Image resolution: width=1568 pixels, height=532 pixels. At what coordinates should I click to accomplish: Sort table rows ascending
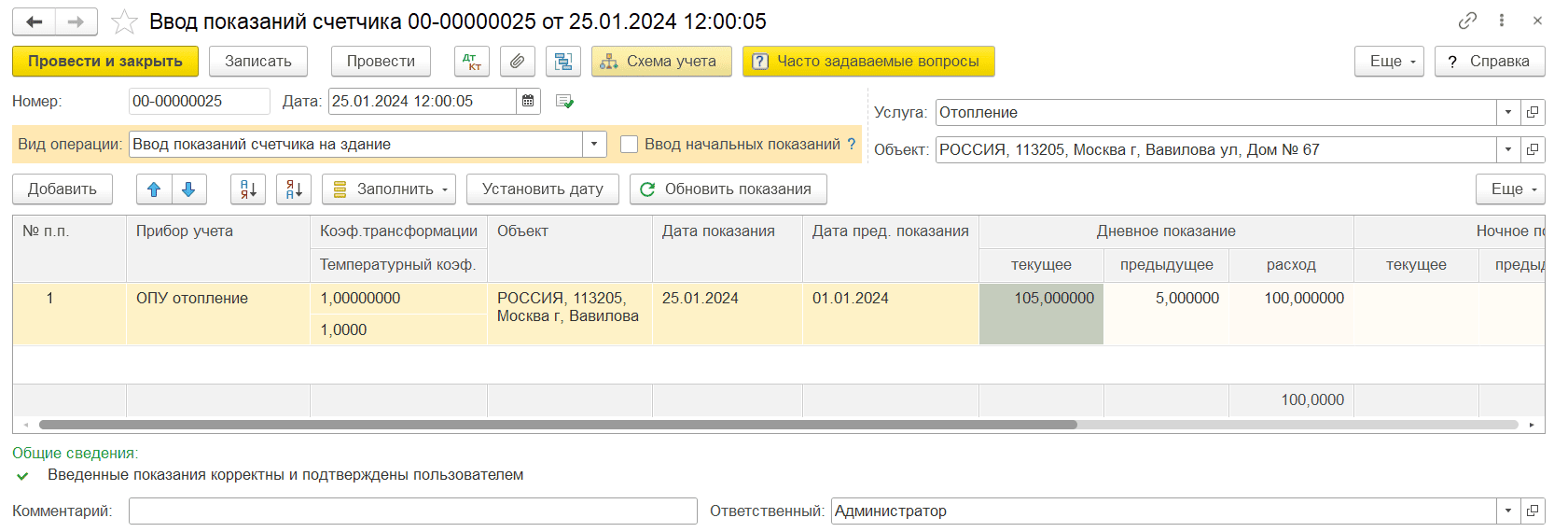pyautogui.click(x=248, y=189)
